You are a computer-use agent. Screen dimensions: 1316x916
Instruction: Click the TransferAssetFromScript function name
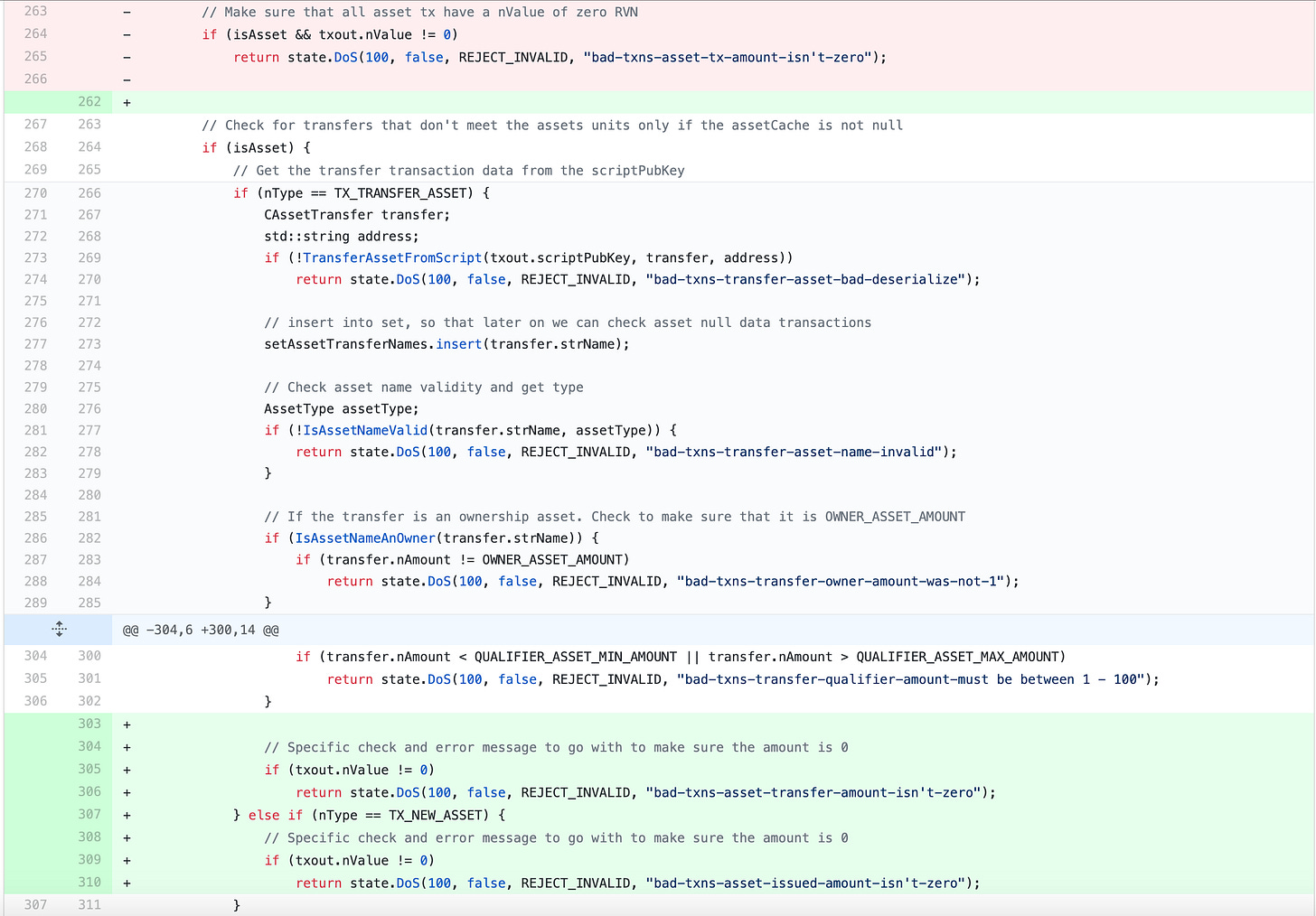click(392, 257)
